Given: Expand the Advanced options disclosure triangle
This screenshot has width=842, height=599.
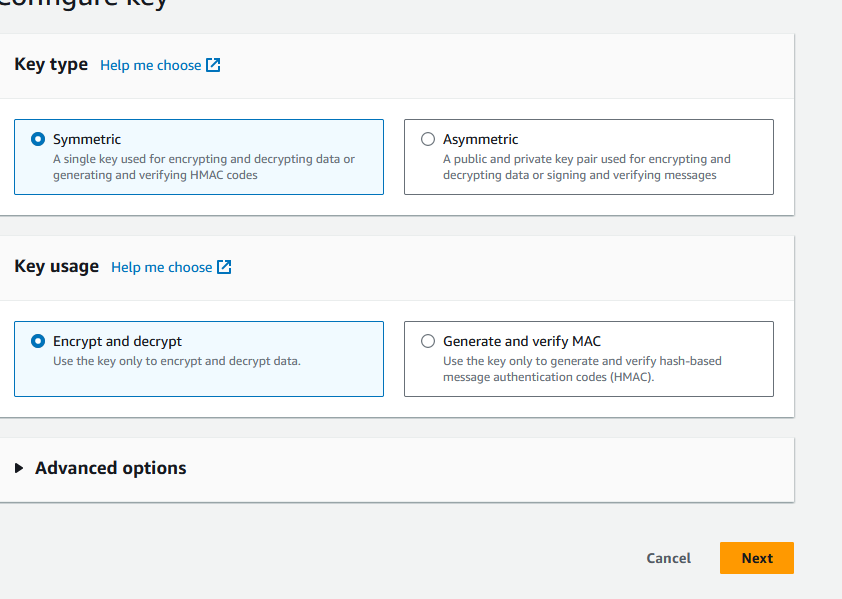Looking at the screenshot, I should coord(19,468).
